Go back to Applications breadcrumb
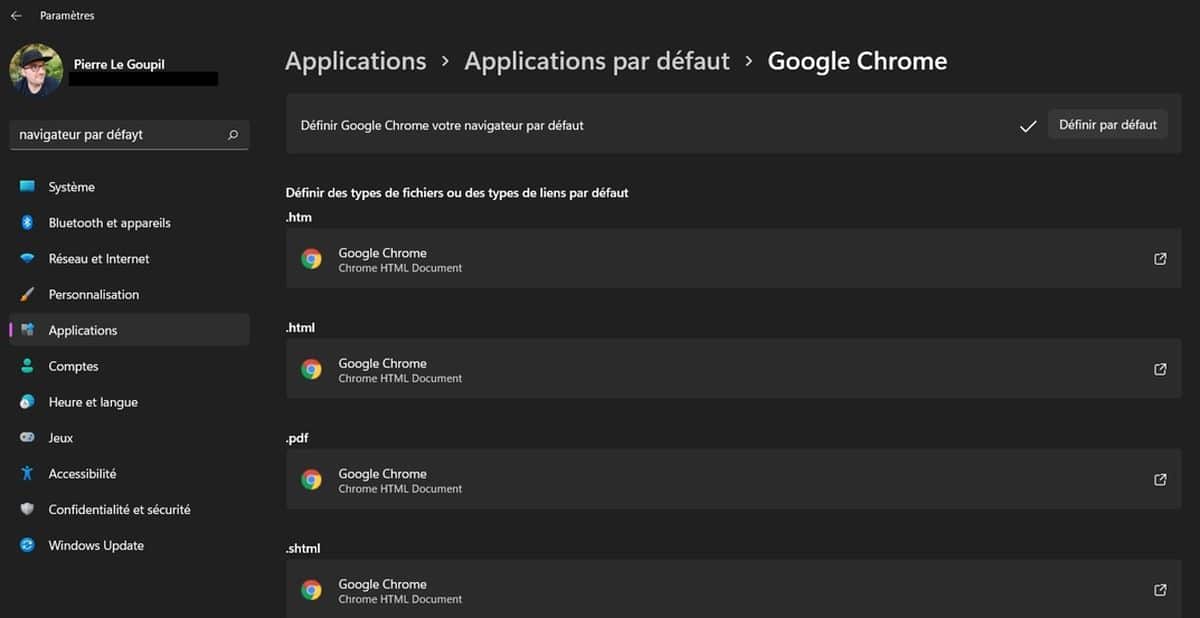This screenshot has width=1200, height=618. point(356,62)
